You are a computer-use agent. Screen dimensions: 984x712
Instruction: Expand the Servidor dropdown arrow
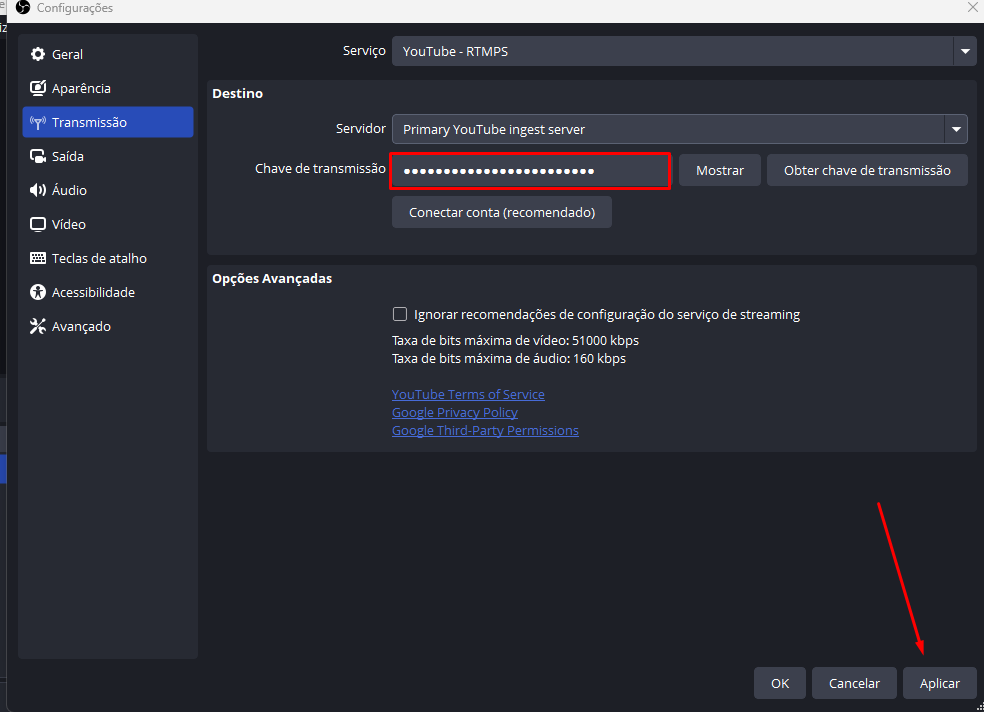click(956, 129)
